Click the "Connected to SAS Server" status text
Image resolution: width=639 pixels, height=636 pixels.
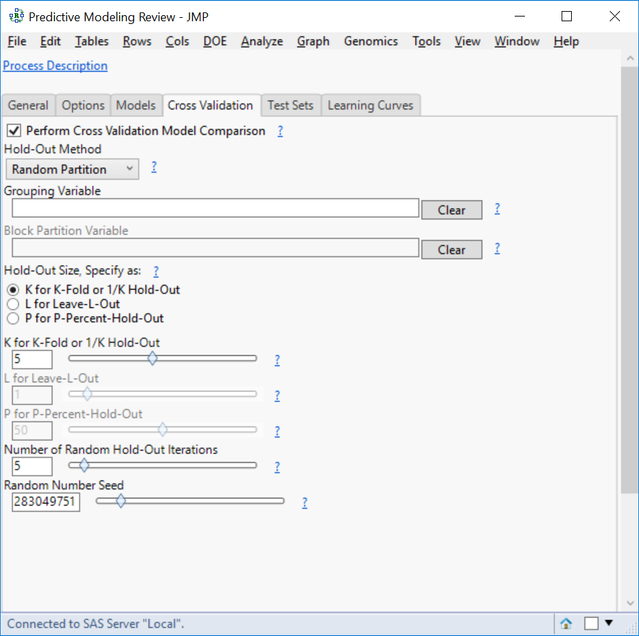coord(96,623)
